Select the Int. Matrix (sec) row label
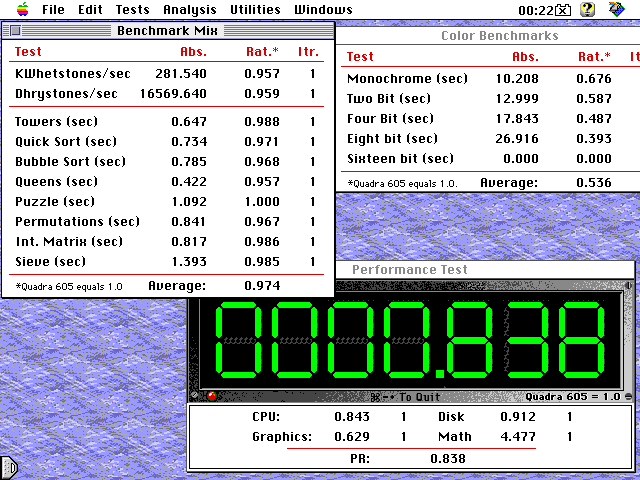 pos(69,242)
